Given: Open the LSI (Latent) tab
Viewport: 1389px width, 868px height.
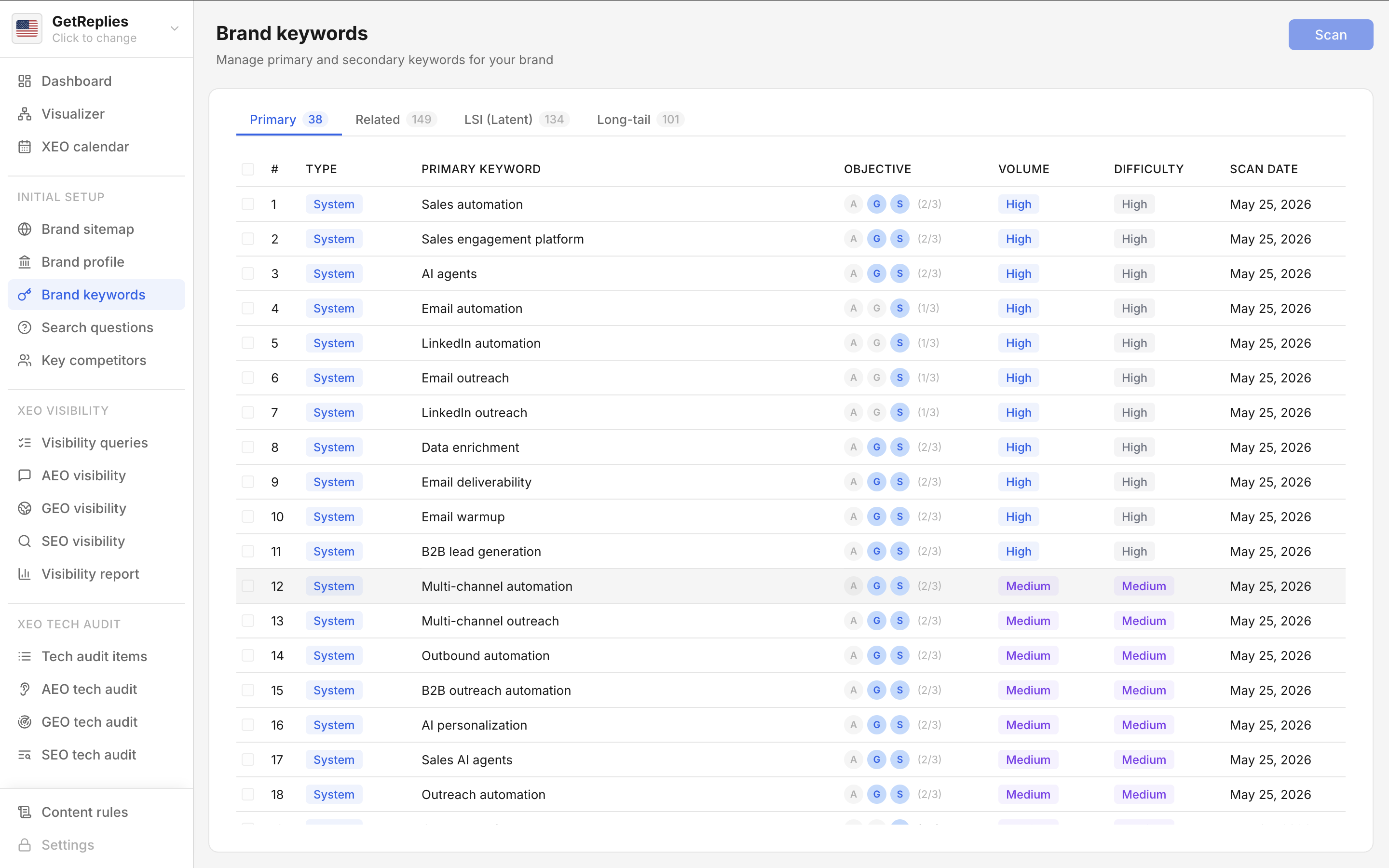Looking at the screenshot, I should (517, 120).
